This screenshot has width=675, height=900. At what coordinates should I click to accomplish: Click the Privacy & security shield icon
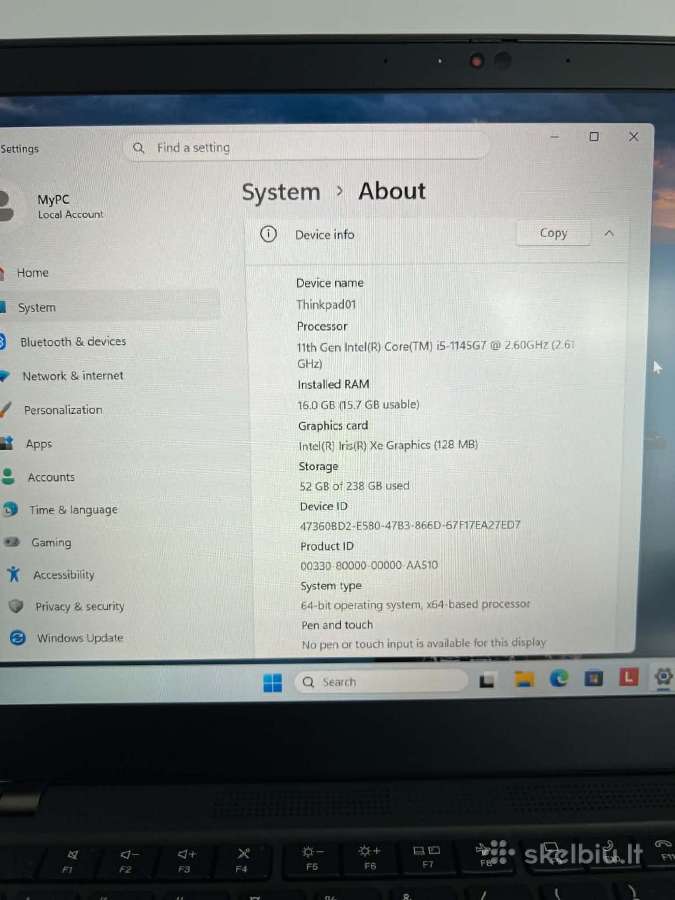pyautogui.click(x=16, y=606)
